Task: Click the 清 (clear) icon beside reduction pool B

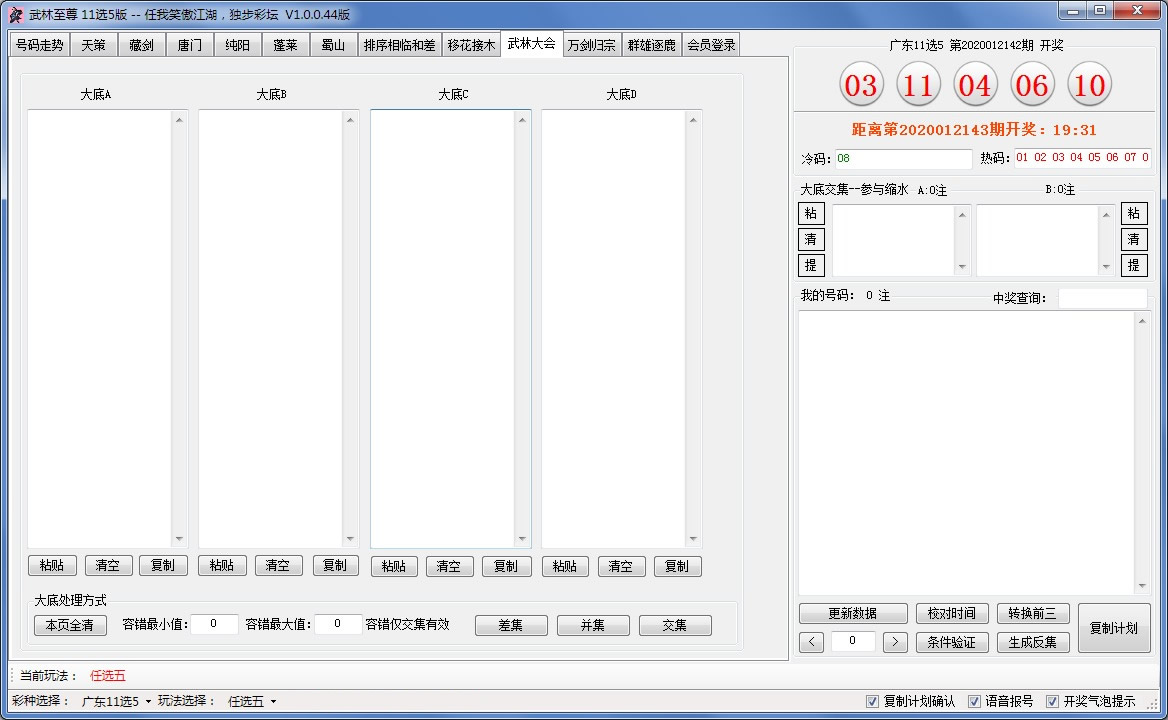Action: pyautogui.click(x=1134, y=239)
